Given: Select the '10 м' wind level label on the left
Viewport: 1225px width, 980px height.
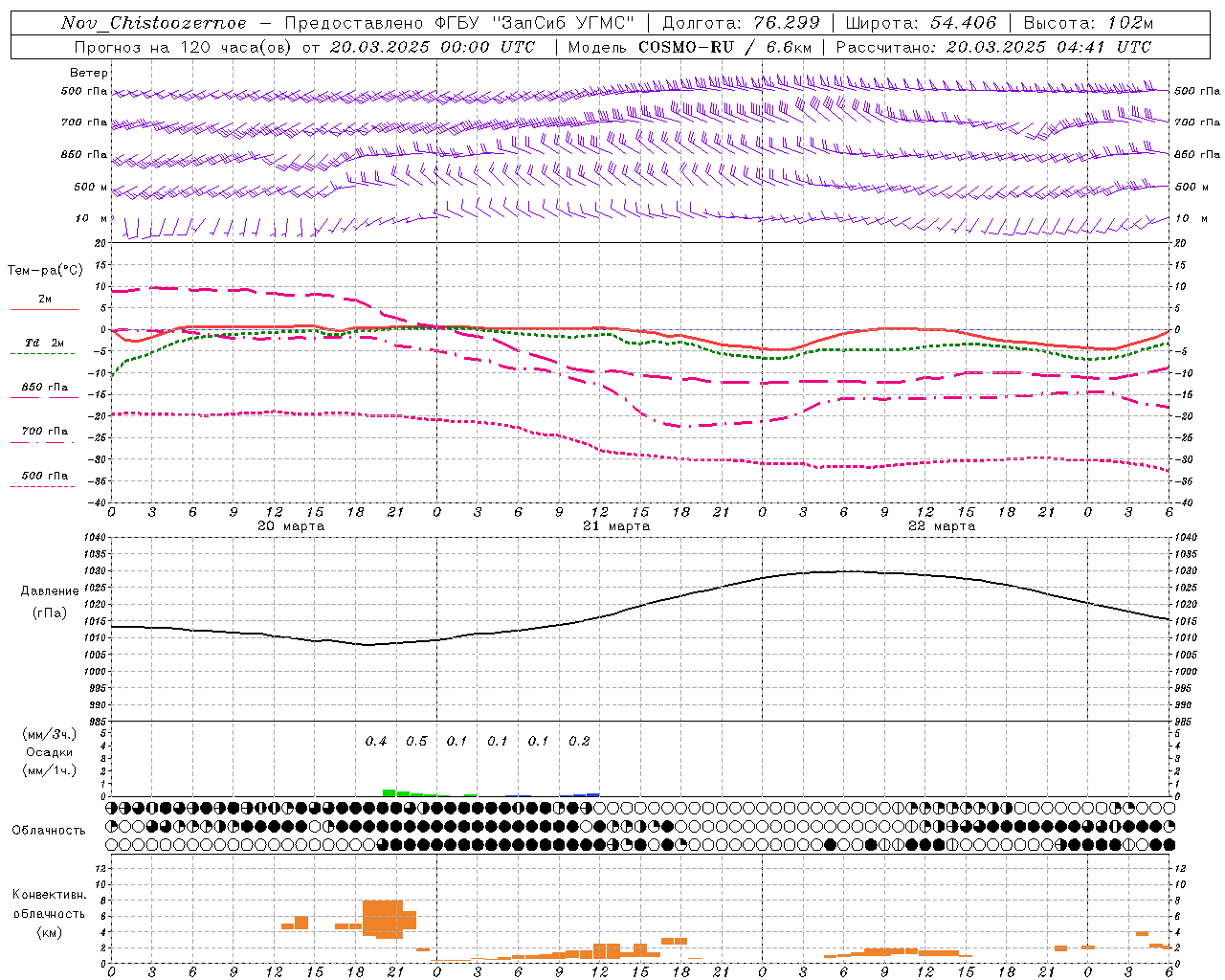Looking at the screenshot, I should pos(92,218).
